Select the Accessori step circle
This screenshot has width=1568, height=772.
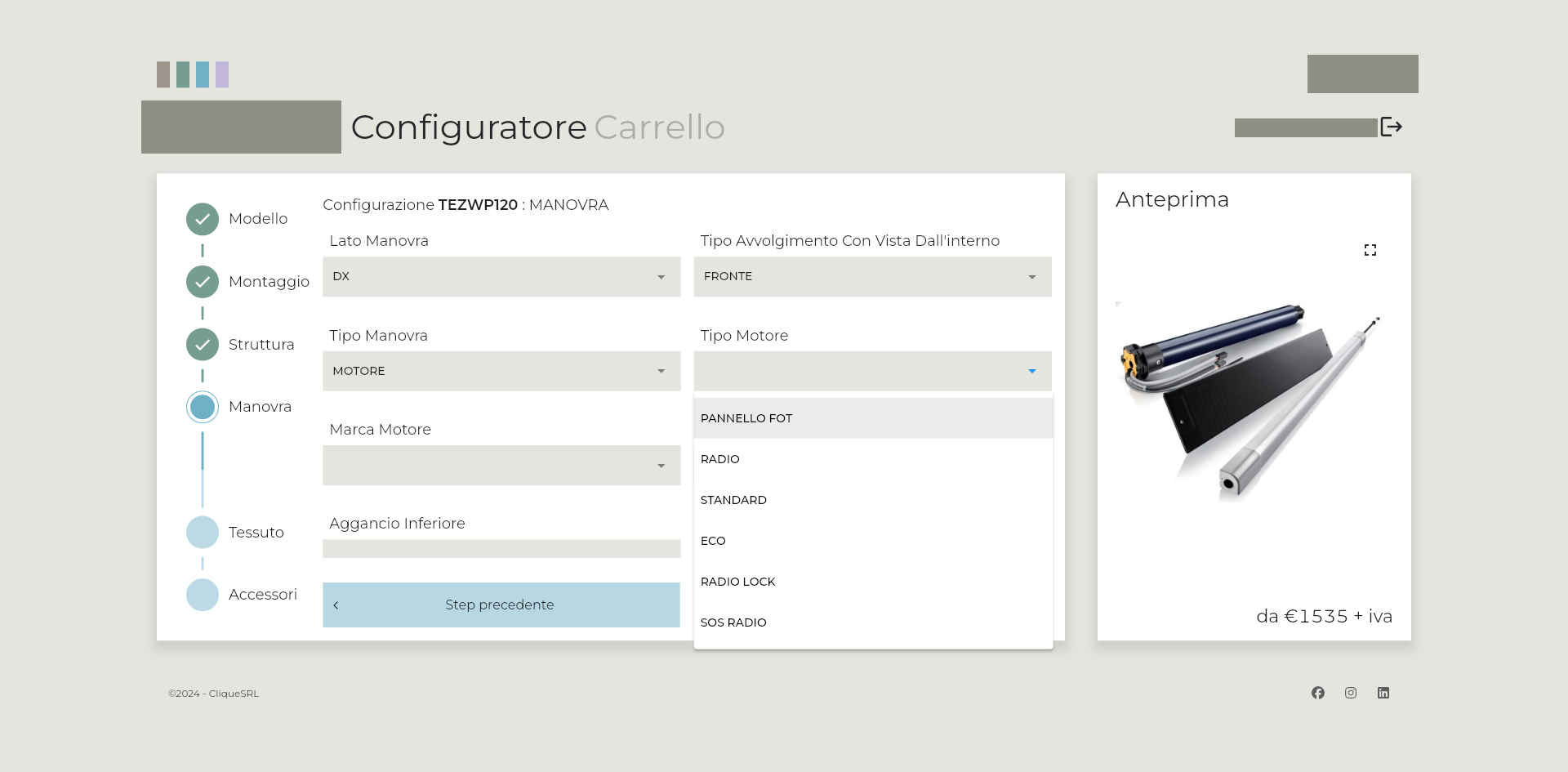[x=203, y=595]
